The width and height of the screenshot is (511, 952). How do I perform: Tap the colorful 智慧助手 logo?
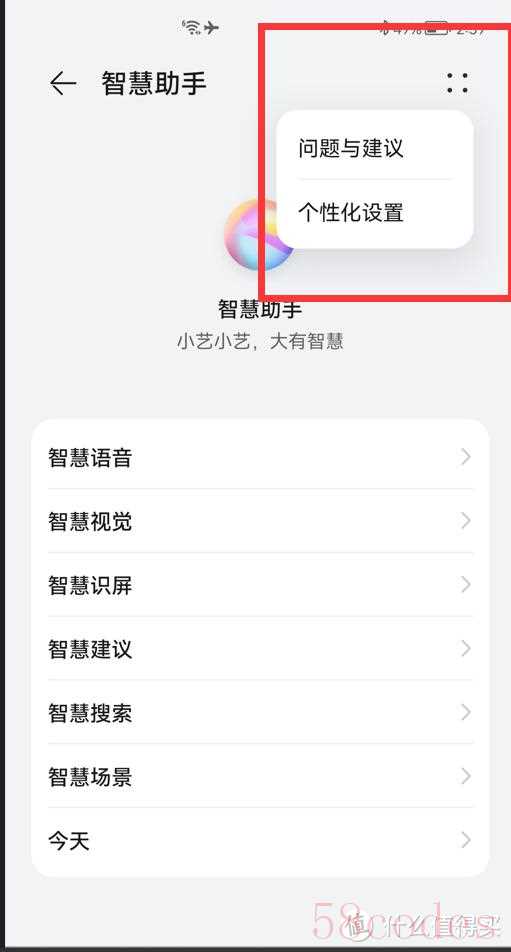[x=260, y=235]
